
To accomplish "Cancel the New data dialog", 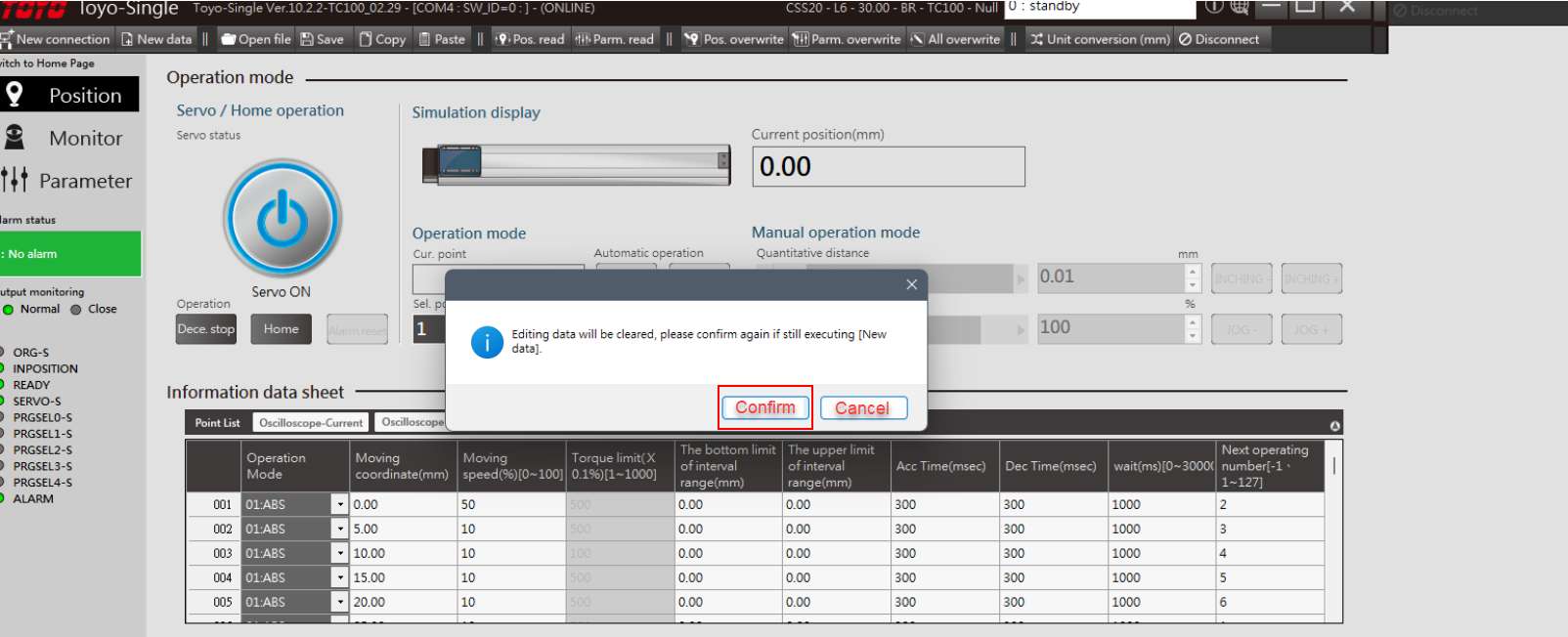I will point(862,407).
